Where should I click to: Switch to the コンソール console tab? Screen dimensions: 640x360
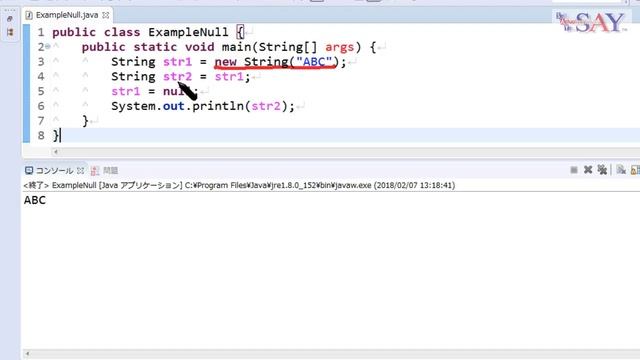(x=54, y=171)
